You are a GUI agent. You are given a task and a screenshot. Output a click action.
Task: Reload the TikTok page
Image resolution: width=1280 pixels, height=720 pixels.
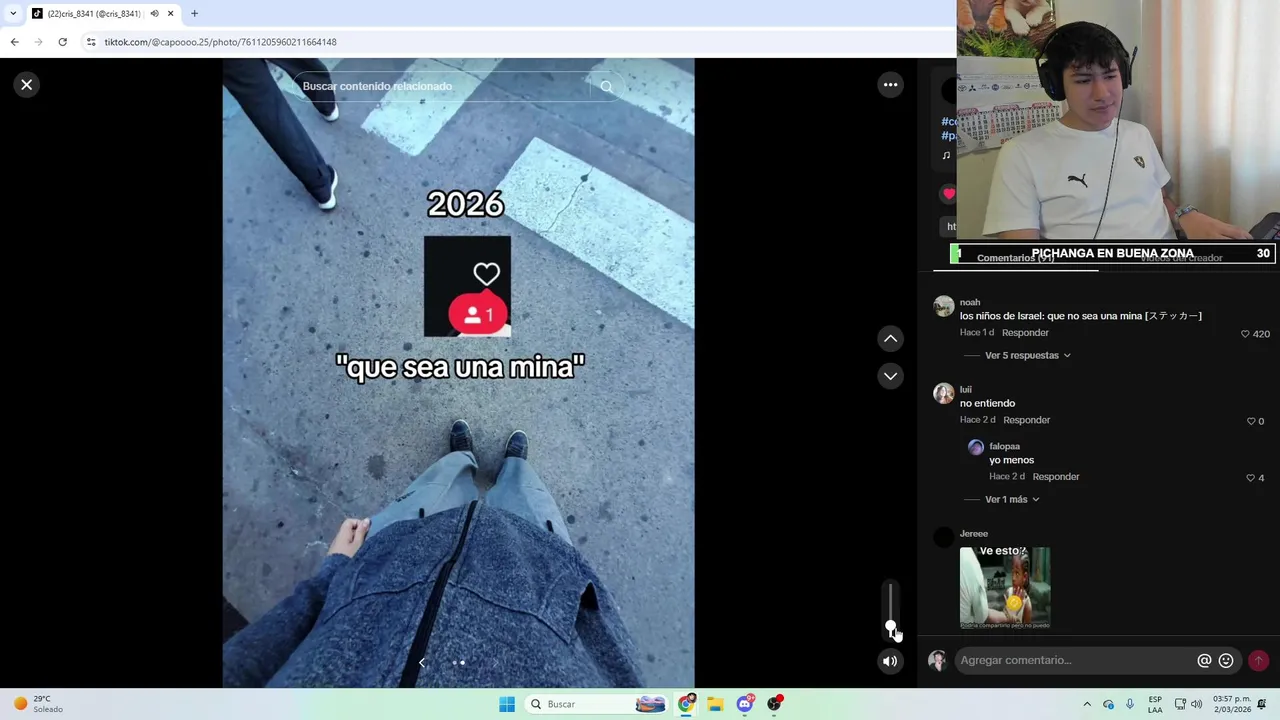click(x=62, y=42)
